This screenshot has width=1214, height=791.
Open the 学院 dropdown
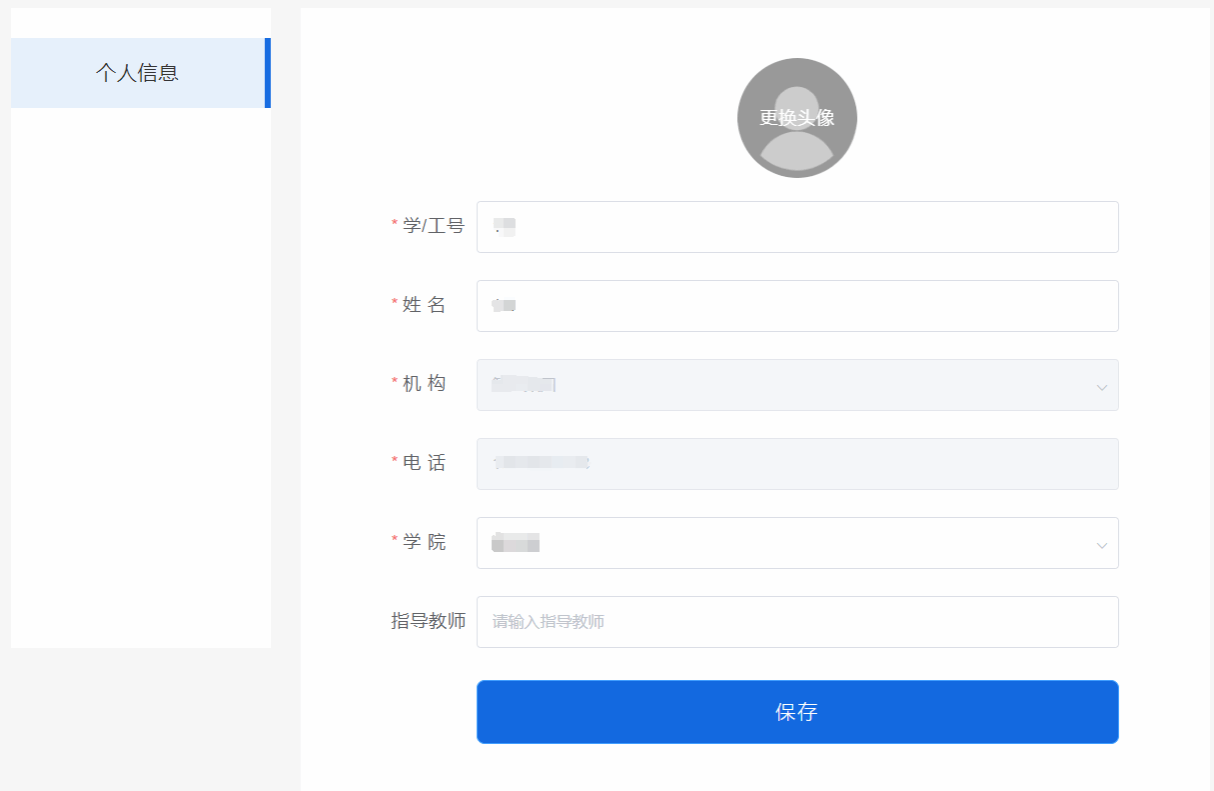(x=797, y=543)
